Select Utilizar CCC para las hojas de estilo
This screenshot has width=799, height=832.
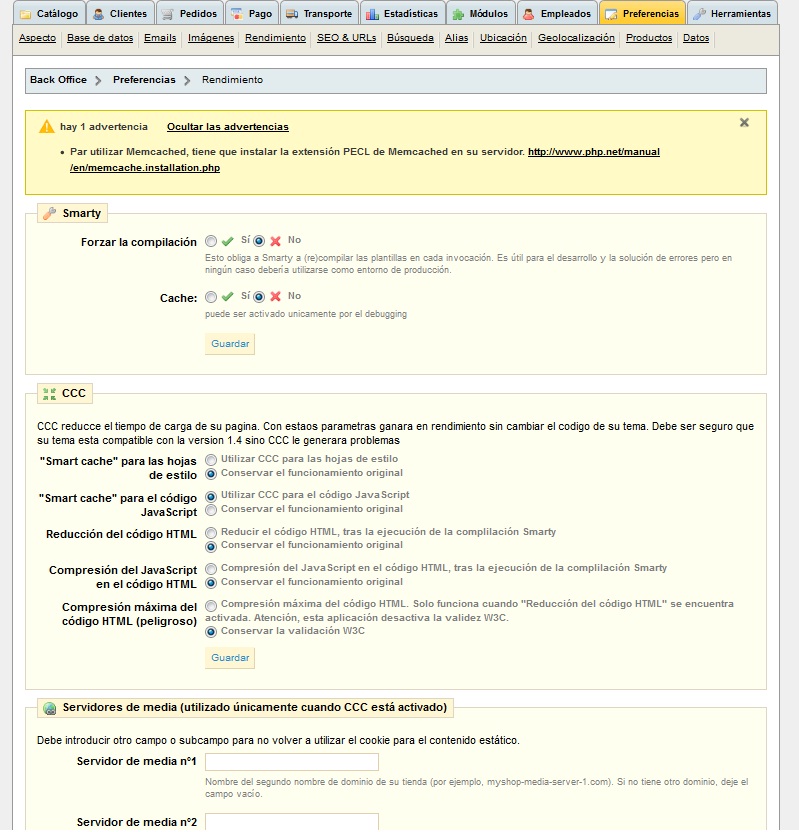click(211, 460)
